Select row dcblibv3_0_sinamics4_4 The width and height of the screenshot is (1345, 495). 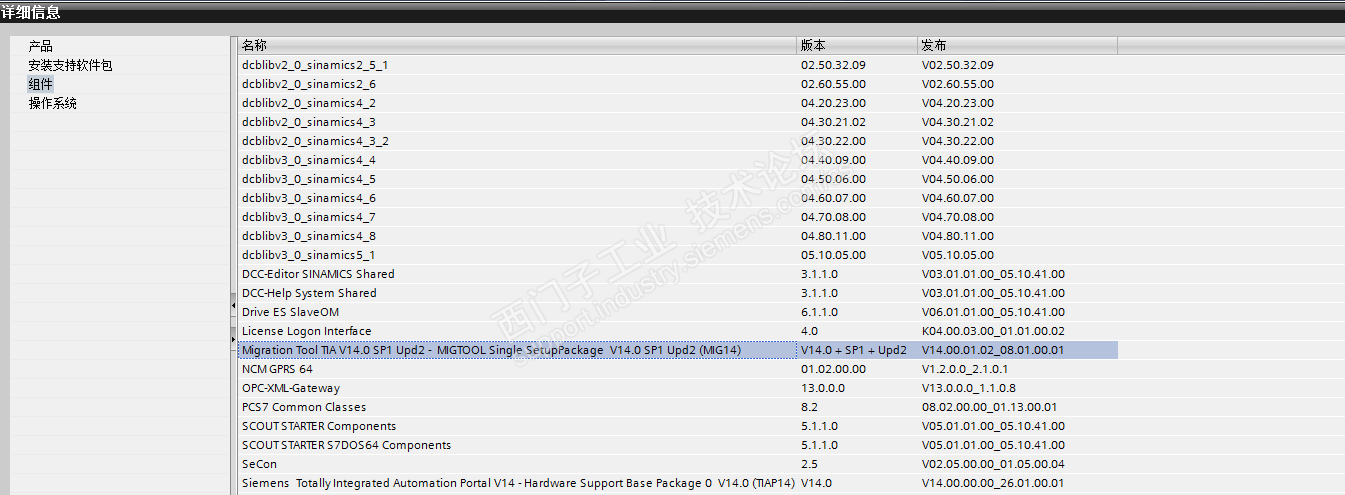coord(678,160)
